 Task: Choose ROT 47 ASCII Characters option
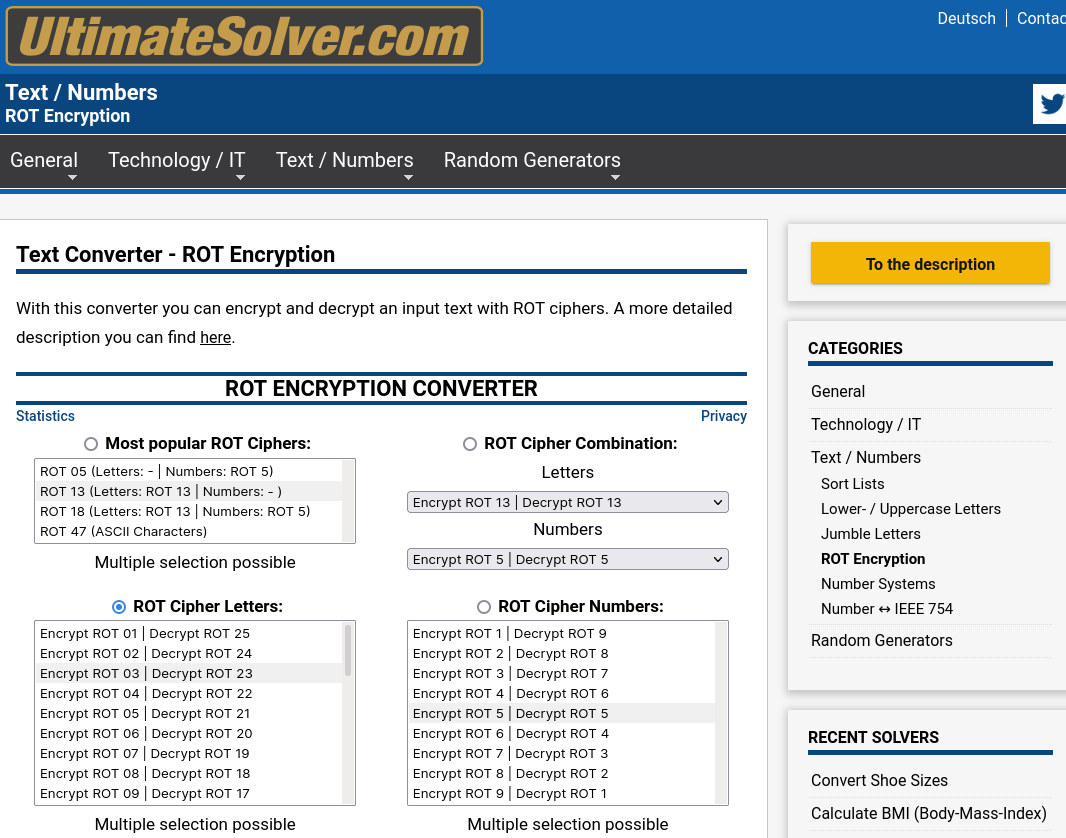pyautogui.click(x=188, y=531)
